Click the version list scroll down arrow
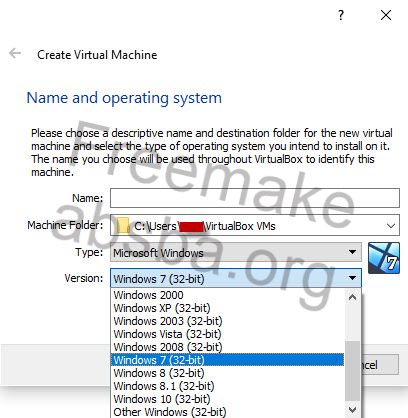Screen dimensions: 408x418 pos(352,409)
